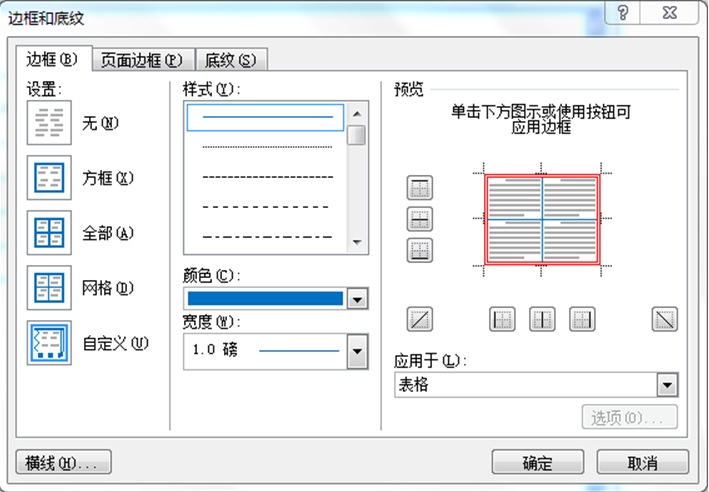Click the 确定 (OK) button
709x492 pixels.
point(538,463)
